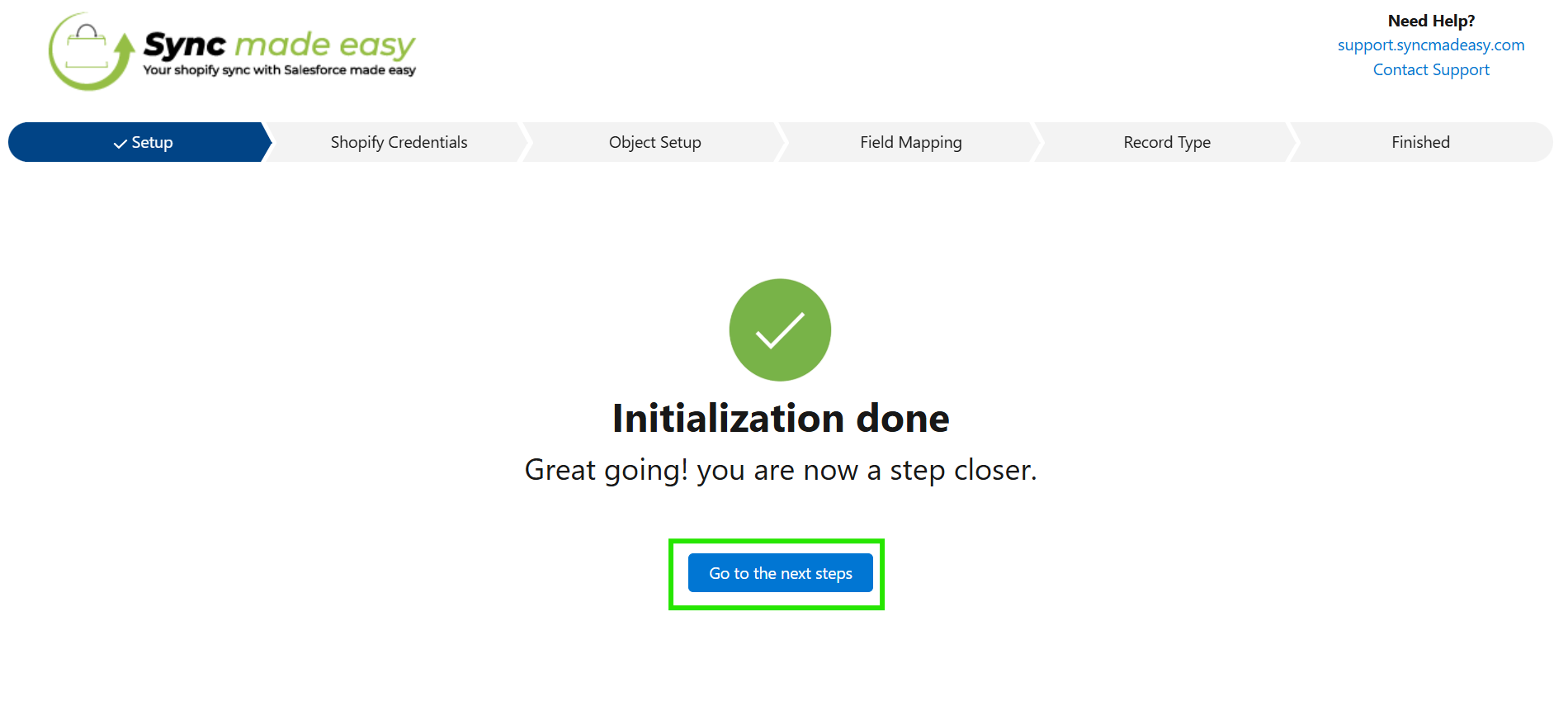Image resolution: width=1568 pixels, height=716 pixels.
Task: Click the checkmark icon on Setup step
Action: coord(120,144)
